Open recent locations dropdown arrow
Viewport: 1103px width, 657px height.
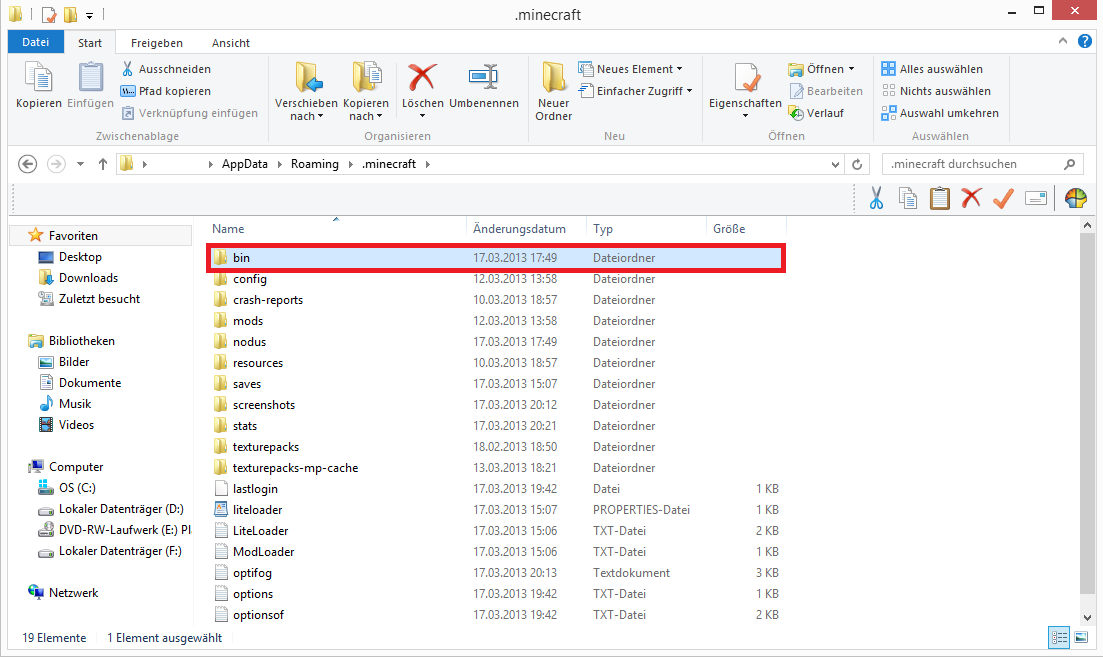coord(80,164)
